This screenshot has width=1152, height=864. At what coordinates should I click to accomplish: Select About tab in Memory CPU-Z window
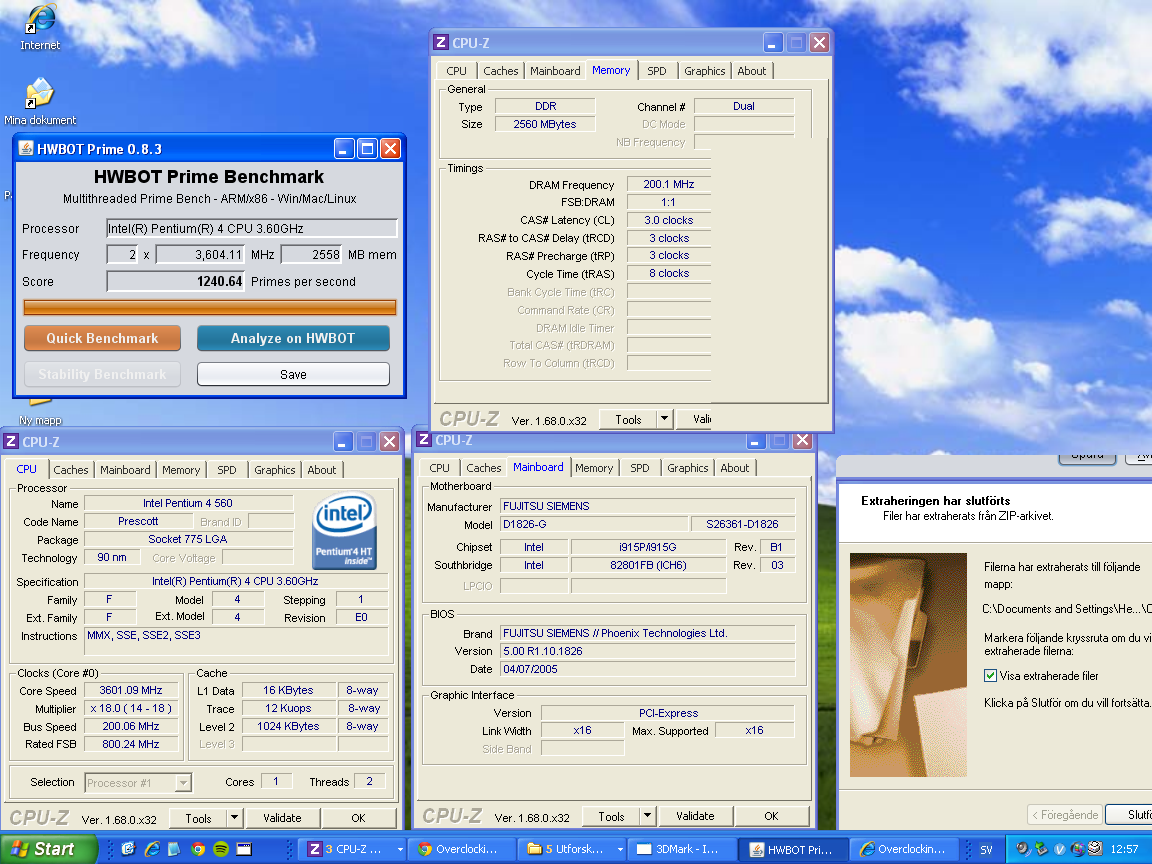tap(752, 71)
